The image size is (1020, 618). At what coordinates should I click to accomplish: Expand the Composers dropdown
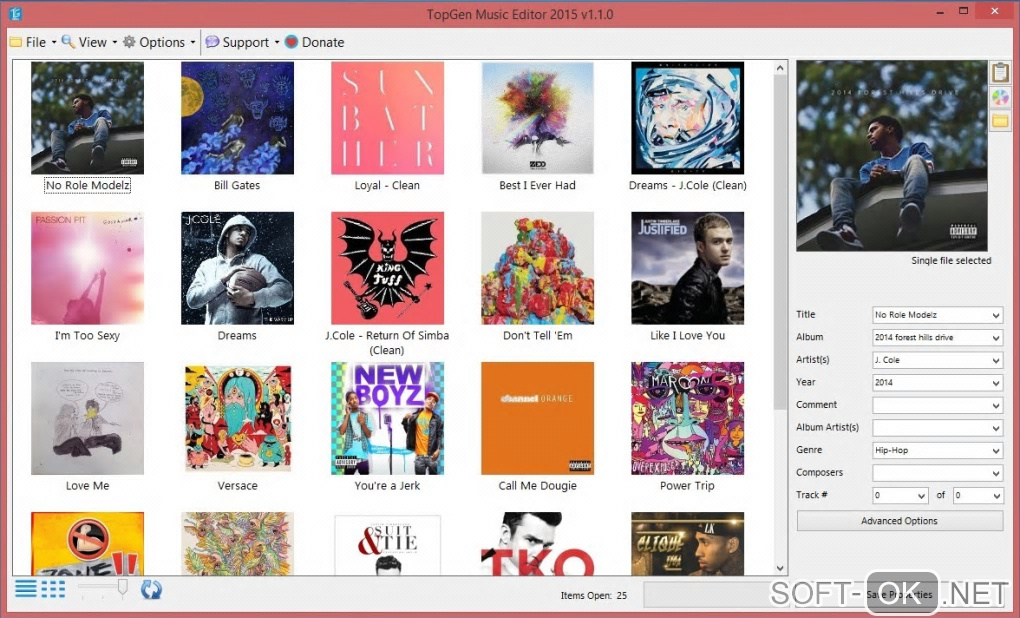[996, 473]
